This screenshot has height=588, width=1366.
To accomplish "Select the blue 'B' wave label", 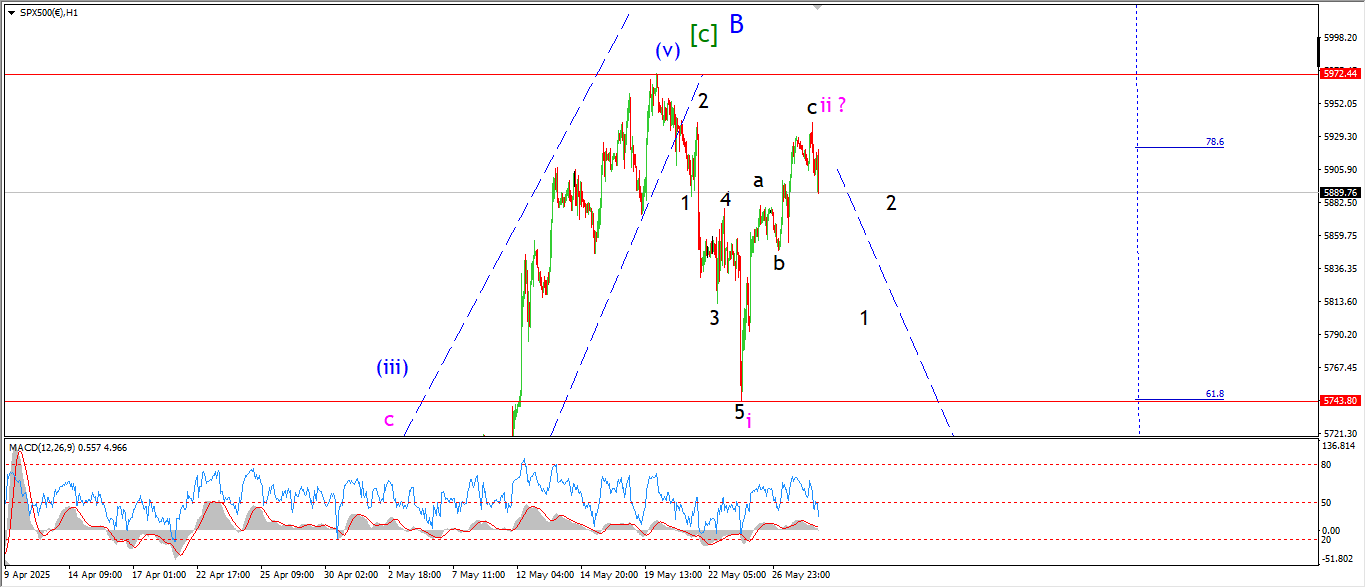I will pos(736,25).
